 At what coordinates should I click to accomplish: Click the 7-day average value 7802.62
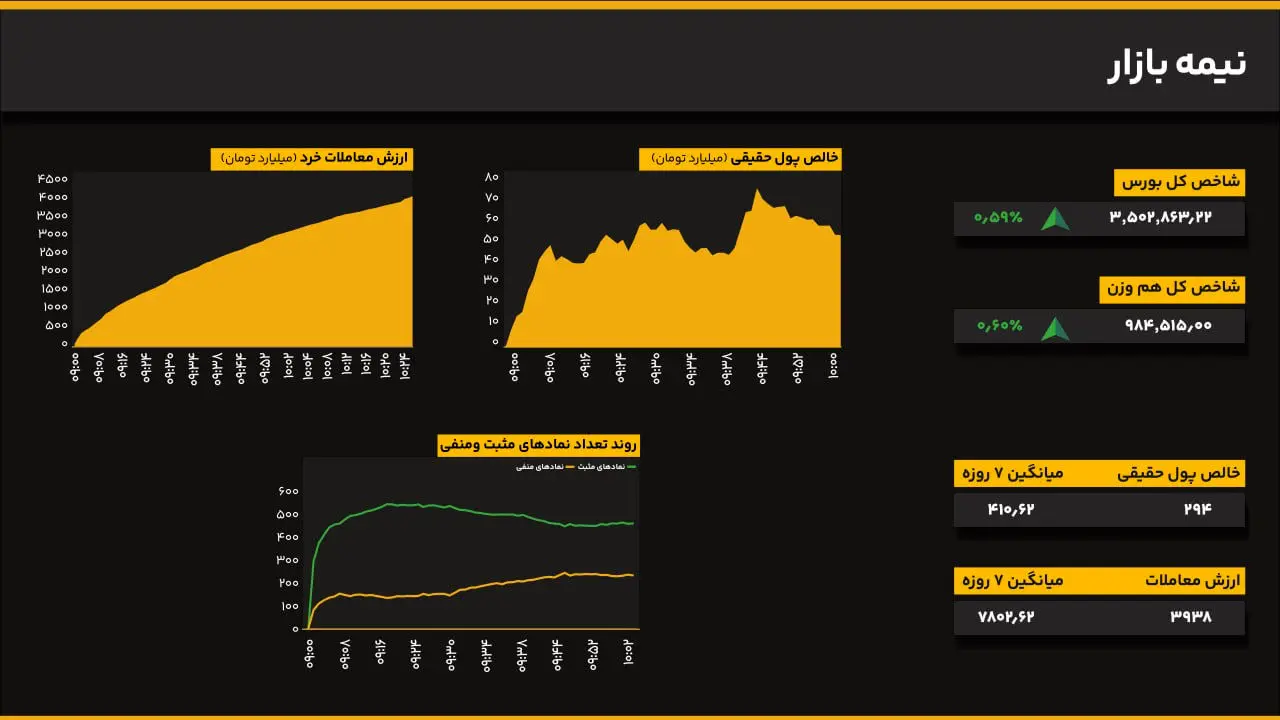[x=1006, y=617]
